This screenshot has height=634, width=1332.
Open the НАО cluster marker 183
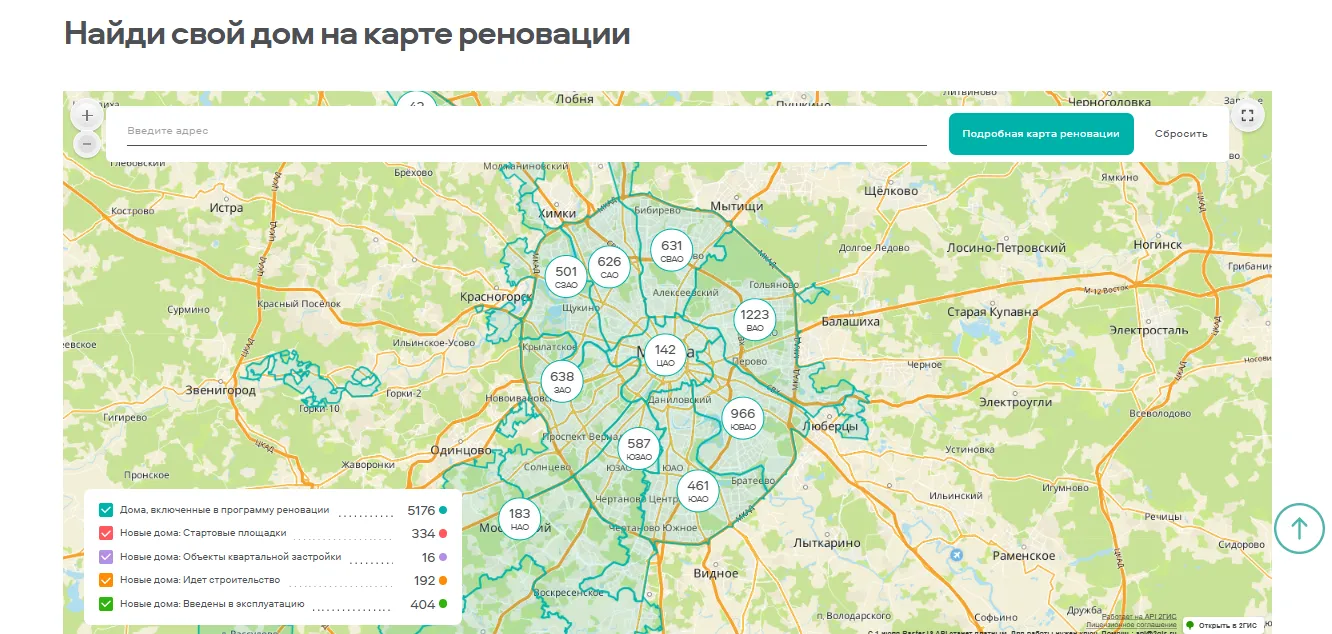tap(520, 519)
